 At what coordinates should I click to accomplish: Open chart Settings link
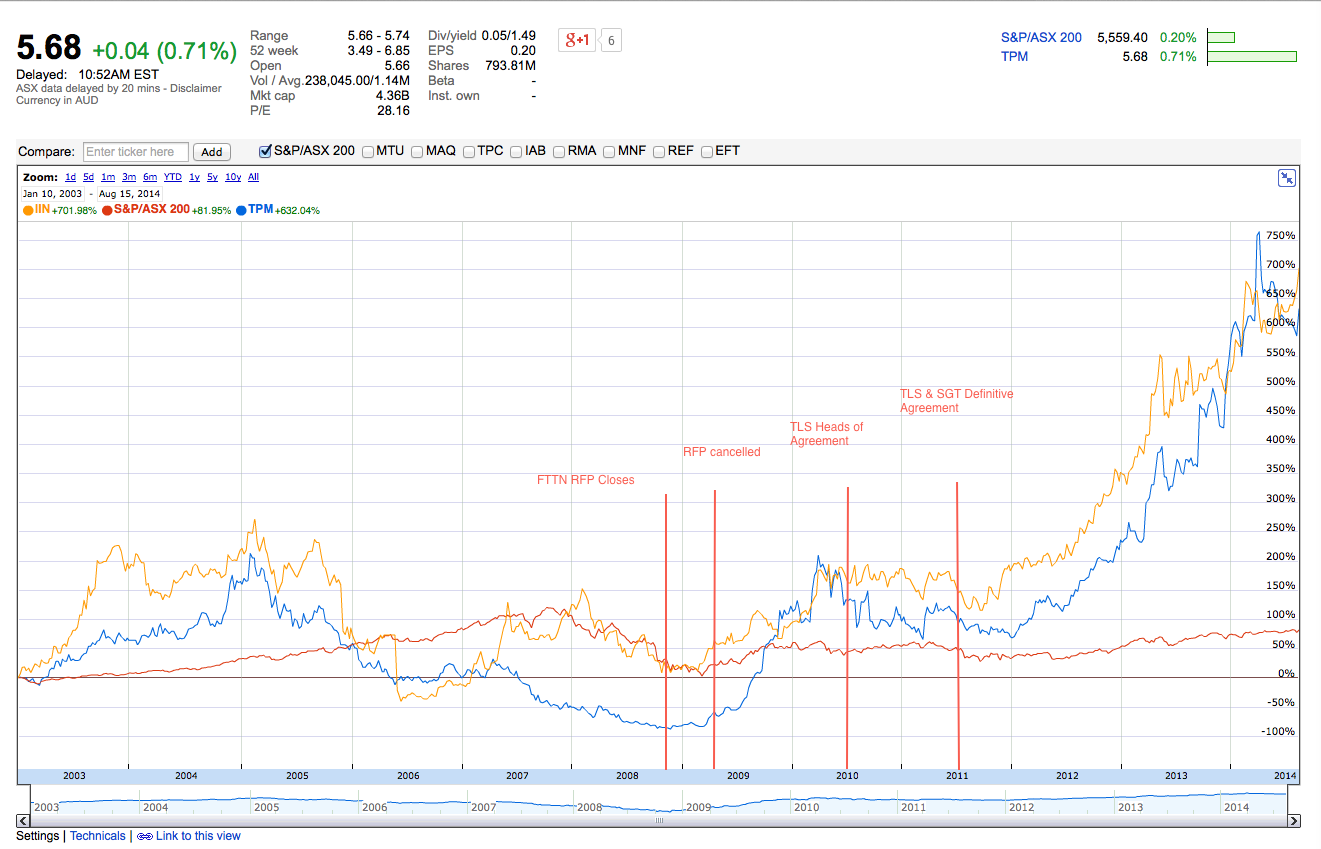pos(39,836)
